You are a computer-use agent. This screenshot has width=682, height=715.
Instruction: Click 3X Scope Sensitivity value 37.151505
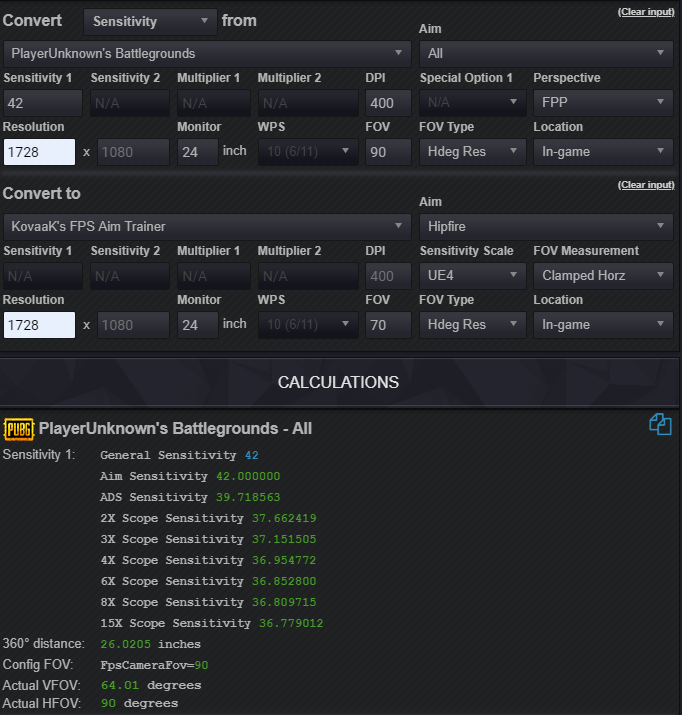pyautogui.click(x=284, y=539)
